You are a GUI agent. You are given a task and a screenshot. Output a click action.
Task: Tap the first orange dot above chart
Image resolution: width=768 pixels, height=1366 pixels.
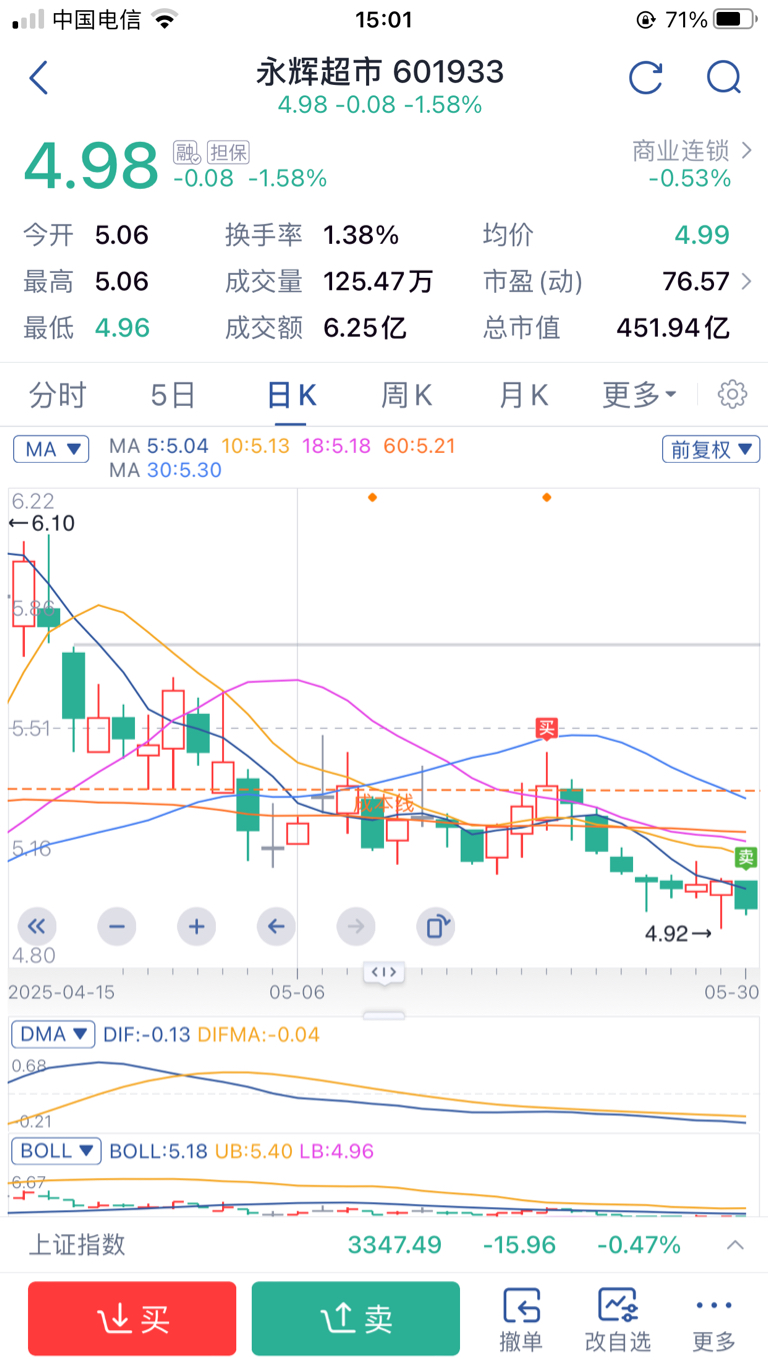372,497
